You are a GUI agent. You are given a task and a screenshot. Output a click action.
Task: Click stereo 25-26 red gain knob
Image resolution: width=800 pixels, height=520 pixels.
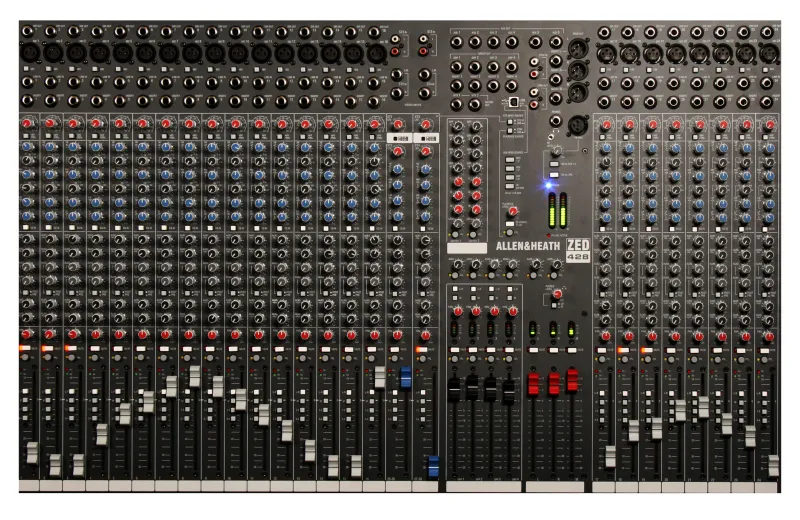[398, 124]
